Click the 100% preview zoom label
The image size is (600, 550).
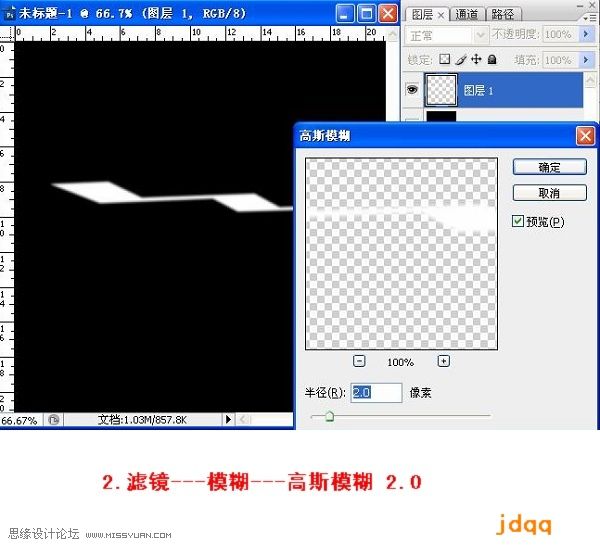click(401, 362)
